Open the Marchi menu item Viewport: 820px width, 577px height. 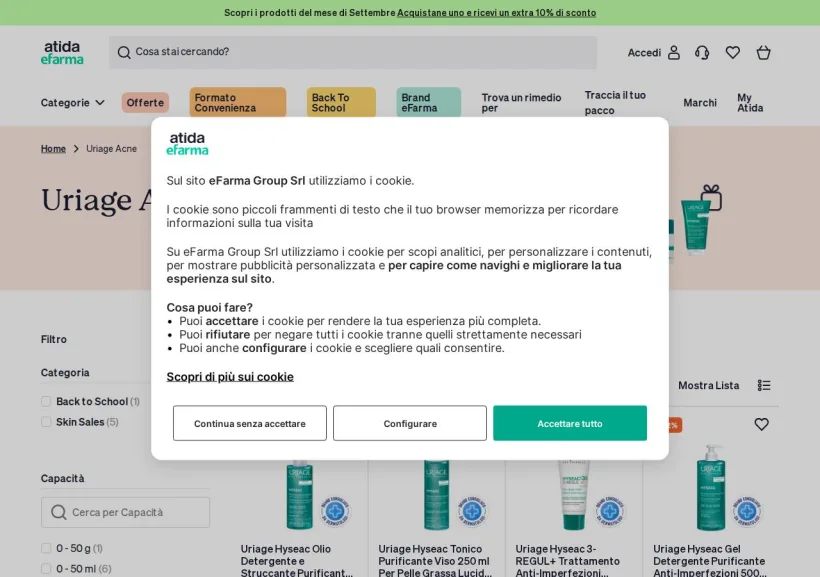[700, 103]
